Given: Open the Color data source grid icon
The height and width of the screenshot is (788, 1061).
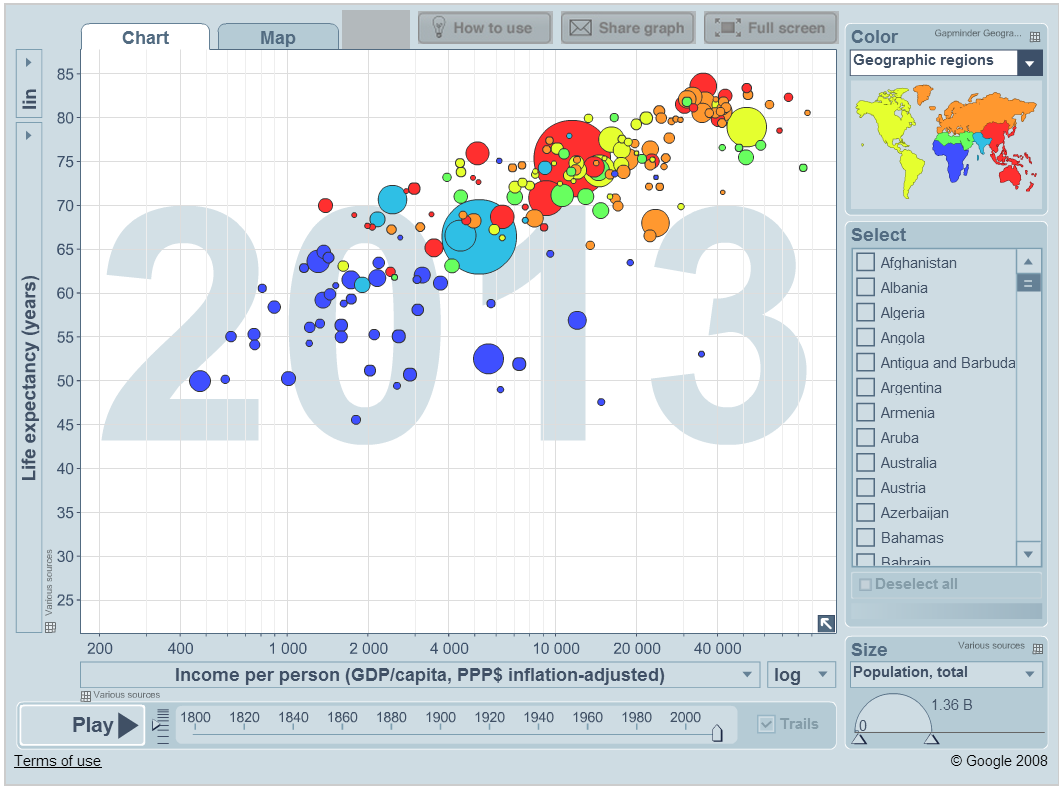Looking at the screenshot, I should [1035, 36].
